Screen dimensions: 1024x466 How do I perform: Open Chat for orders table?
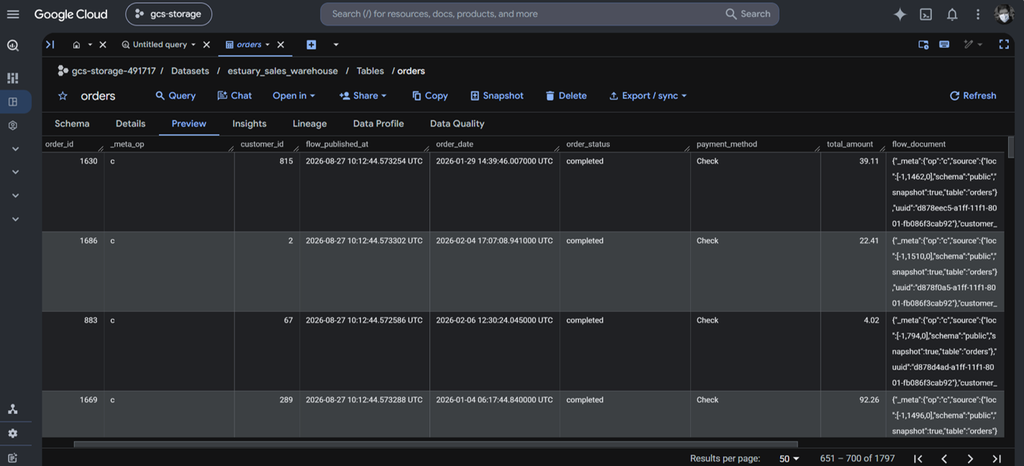[x=234, y=96]
